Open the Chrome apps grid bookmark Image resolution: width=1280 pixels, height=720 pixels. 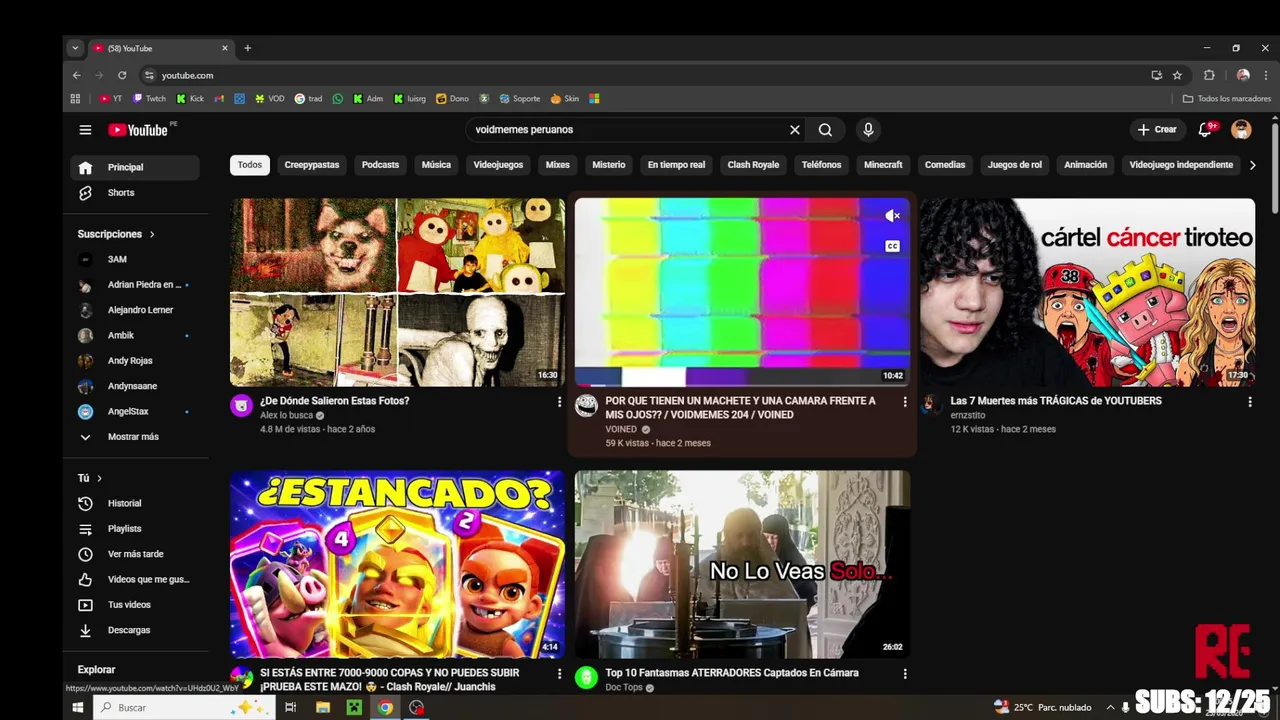(75, 99)
